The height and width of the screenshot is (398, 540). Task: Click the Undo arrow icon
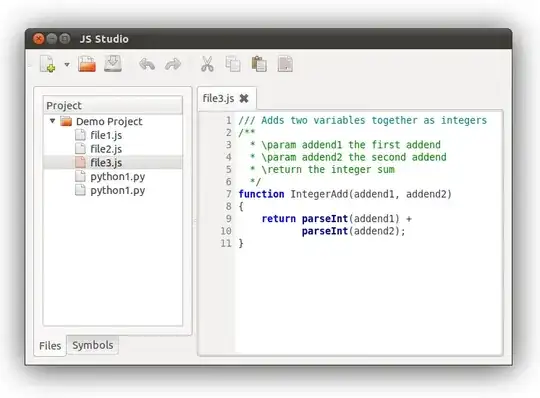[x=147, y=64]
